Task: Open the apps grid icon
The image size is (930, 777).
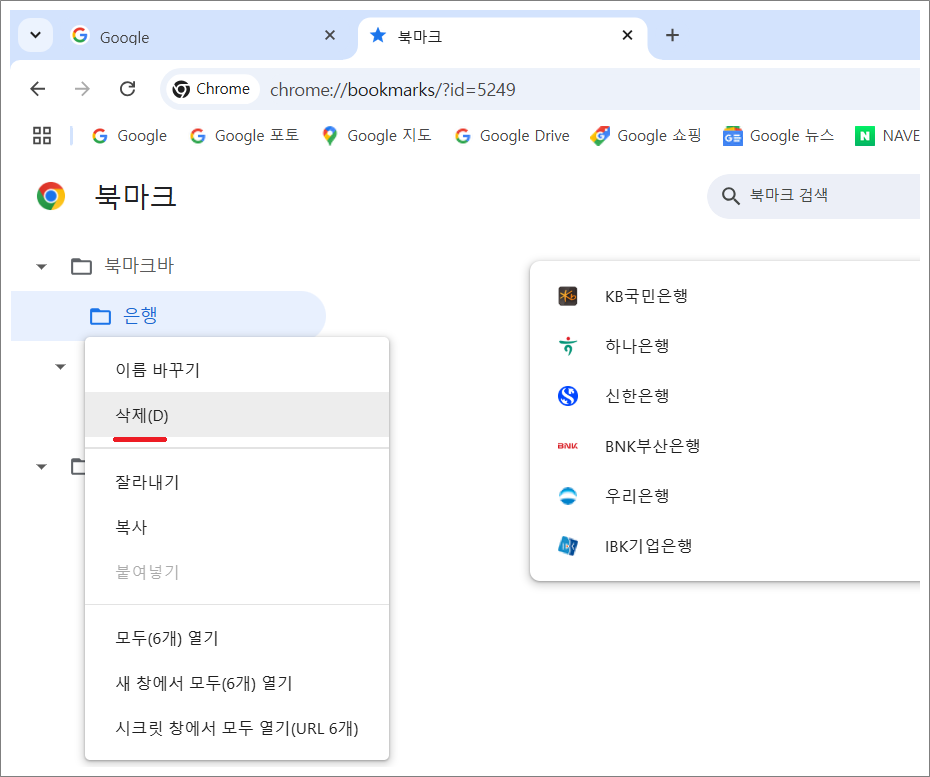Action: pyautogui.click(x=42, y=136)
